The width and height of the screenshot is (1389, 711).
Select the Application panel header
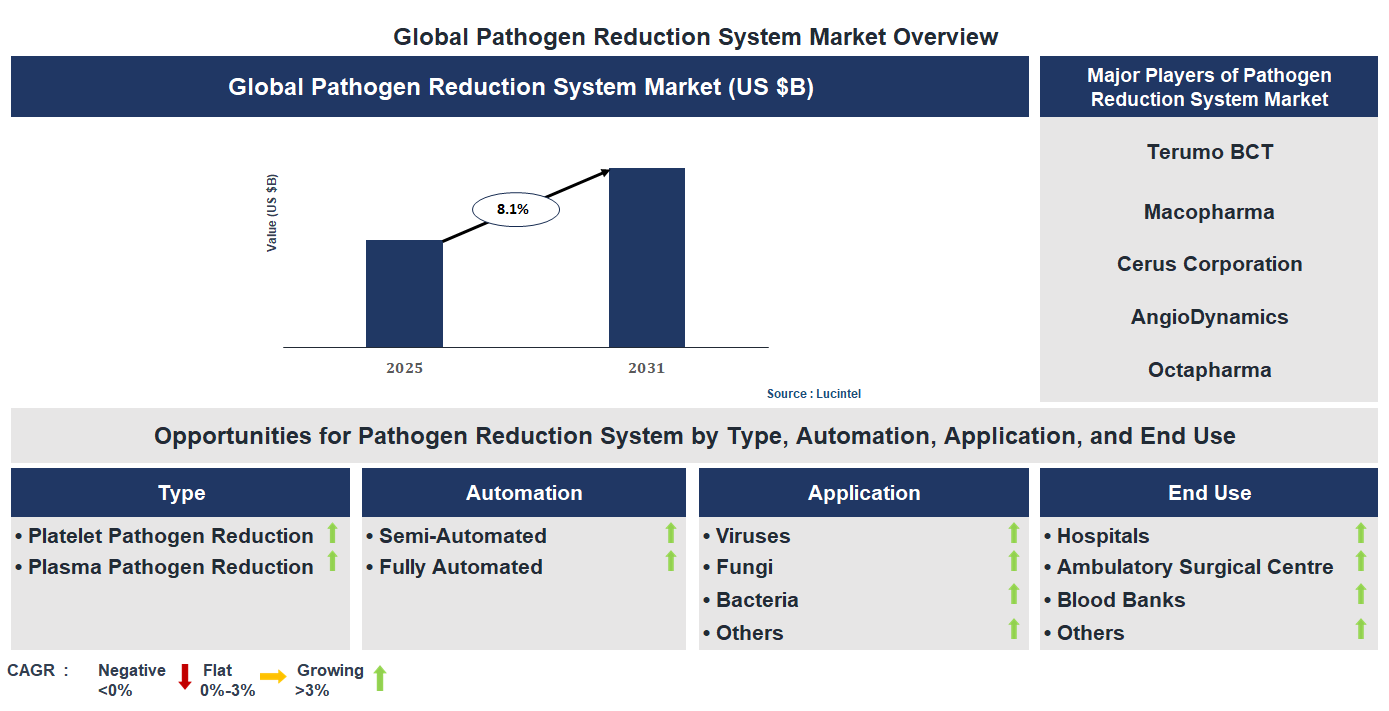(x=863, y=492)
